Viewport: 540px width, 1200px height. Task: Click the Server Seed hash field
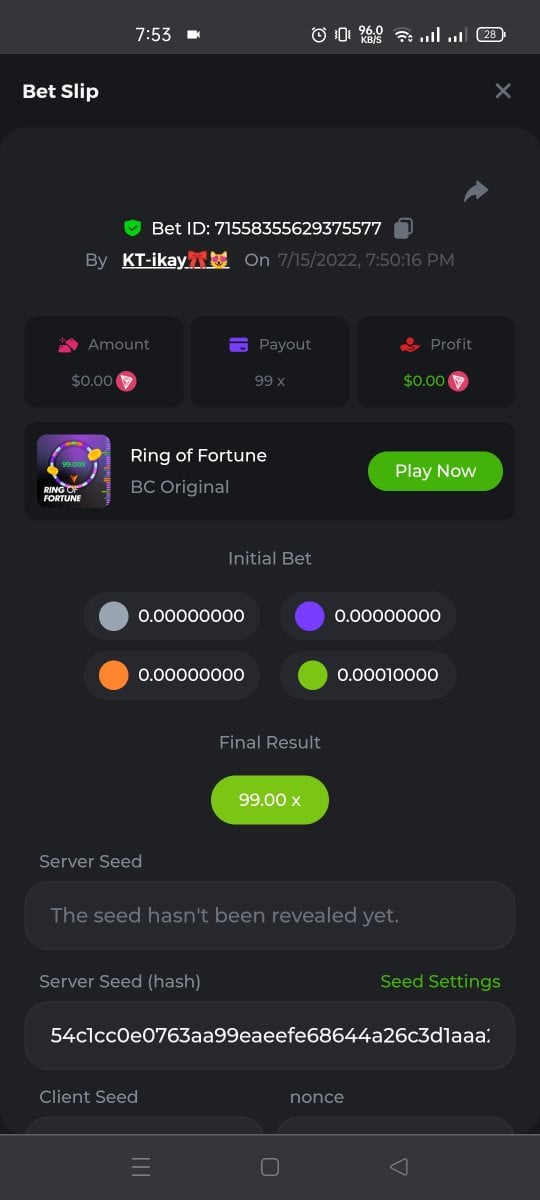click(x=270, y=1035)
